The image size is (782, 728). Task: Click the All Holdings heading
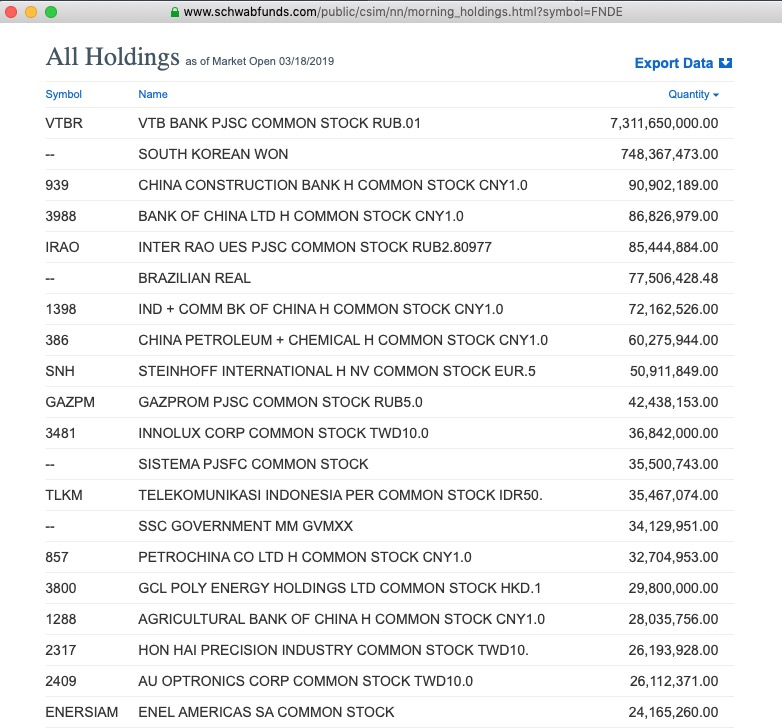click(113, 57)
